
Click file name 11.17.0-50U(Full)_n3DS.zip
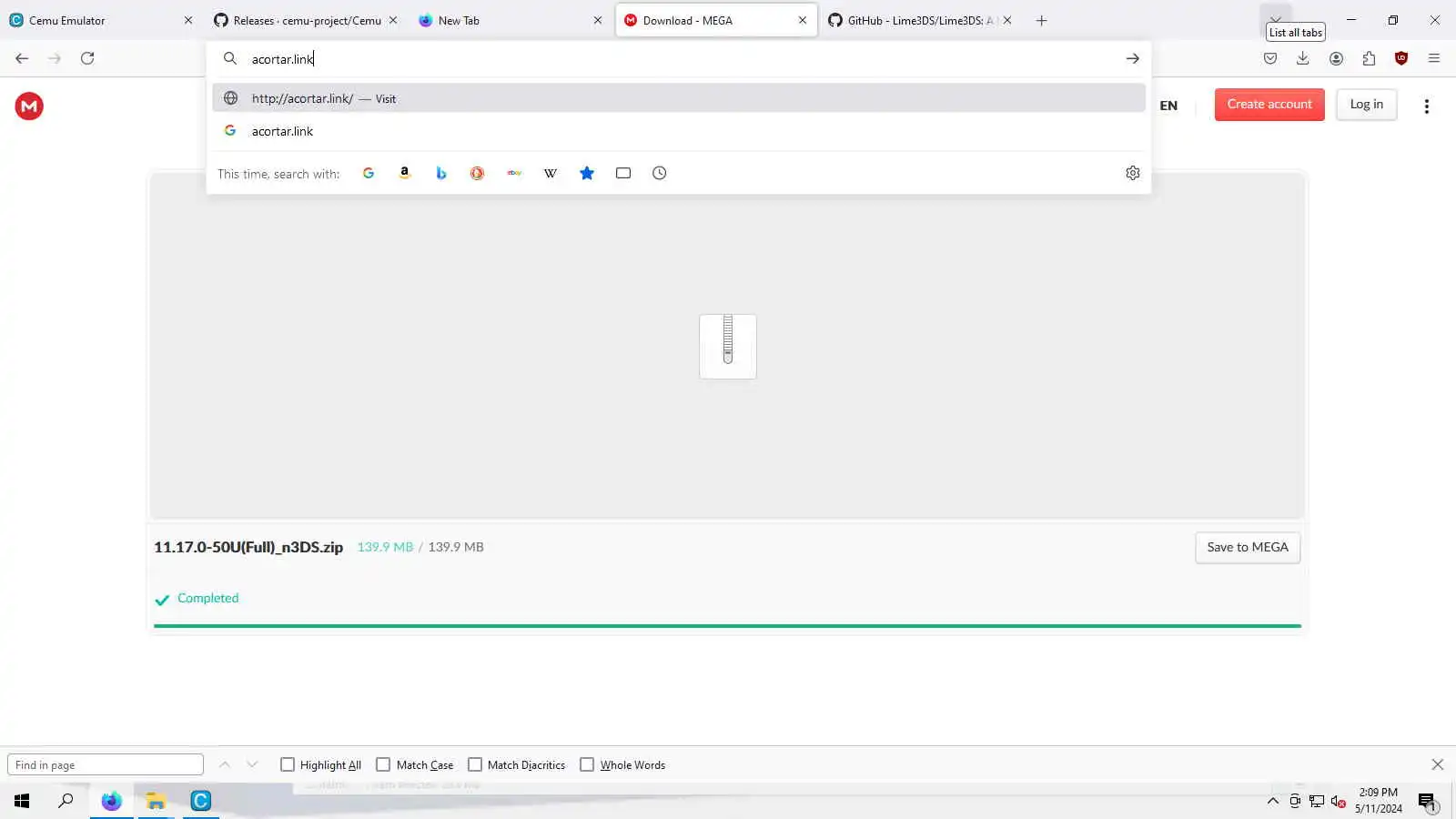(x=248, y=547)
